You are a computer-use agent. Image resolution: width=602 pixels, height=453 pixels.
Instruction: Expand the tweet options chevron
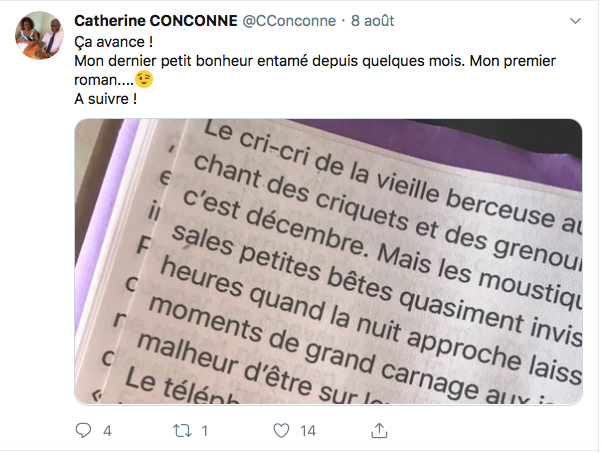tap(575, 21)
